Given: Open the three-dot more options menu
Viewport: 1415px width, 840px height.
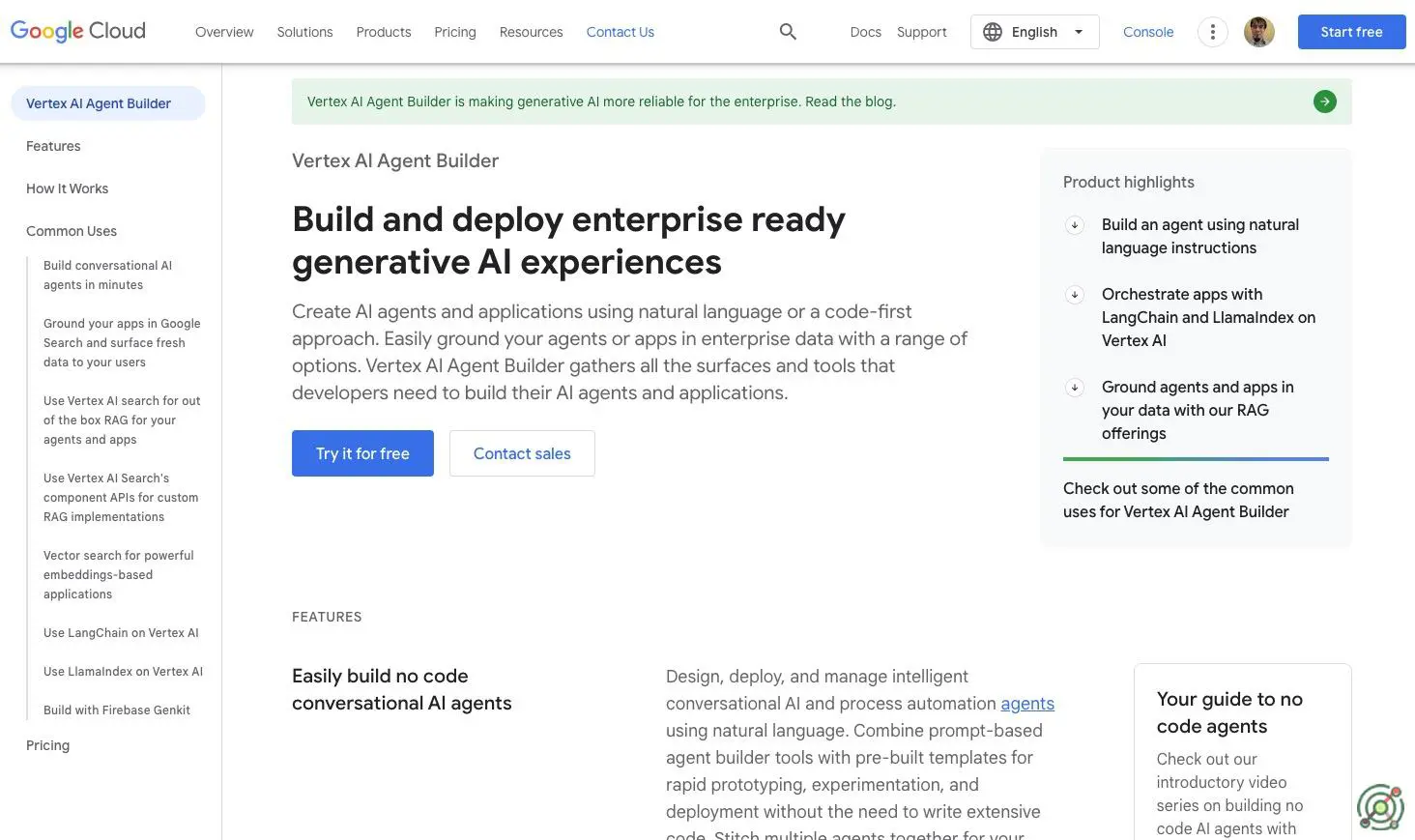Looking at the screenshot, I should tap(1212, 32).
